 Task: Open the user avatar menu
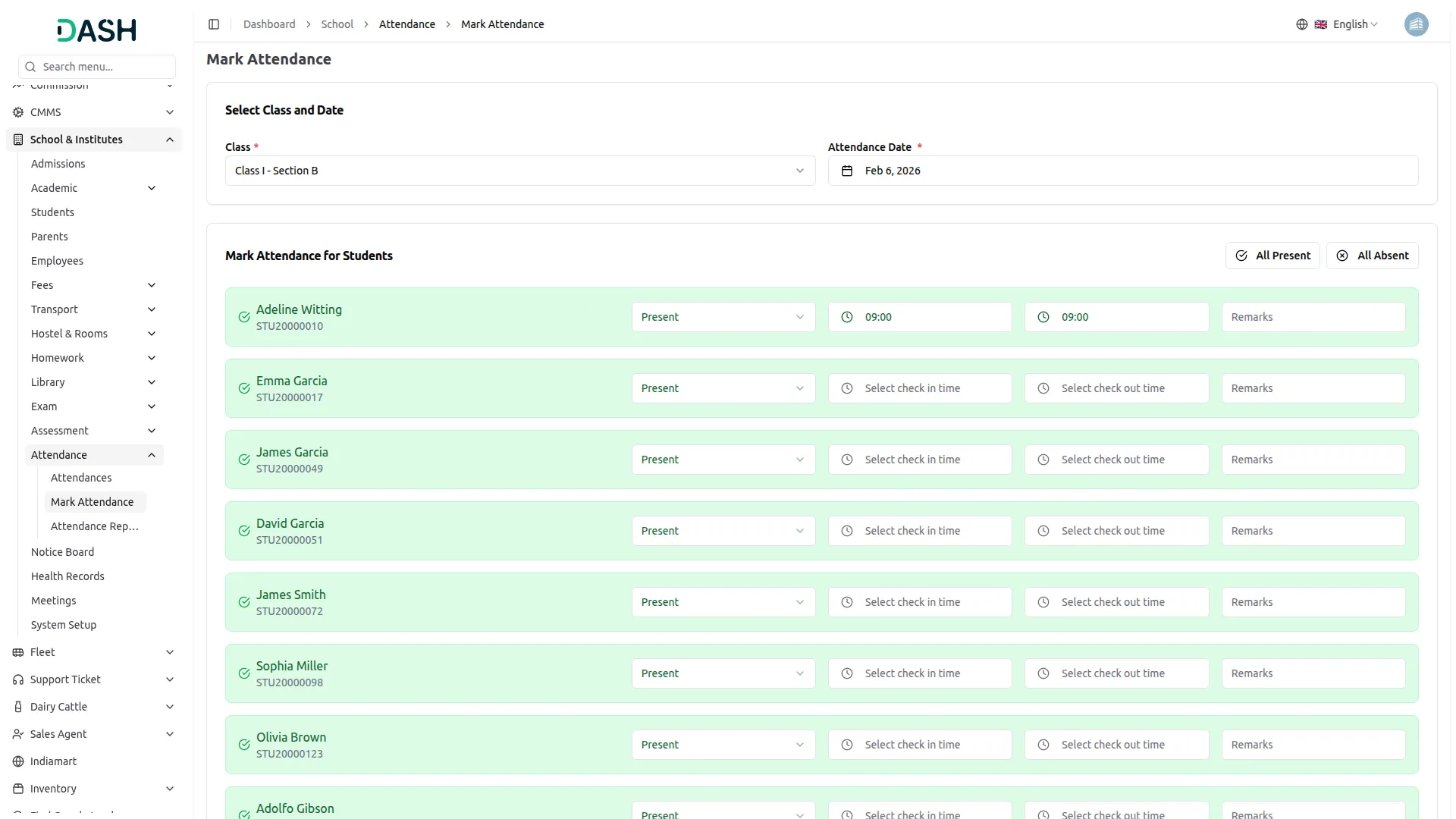[x=1416, y=24]
